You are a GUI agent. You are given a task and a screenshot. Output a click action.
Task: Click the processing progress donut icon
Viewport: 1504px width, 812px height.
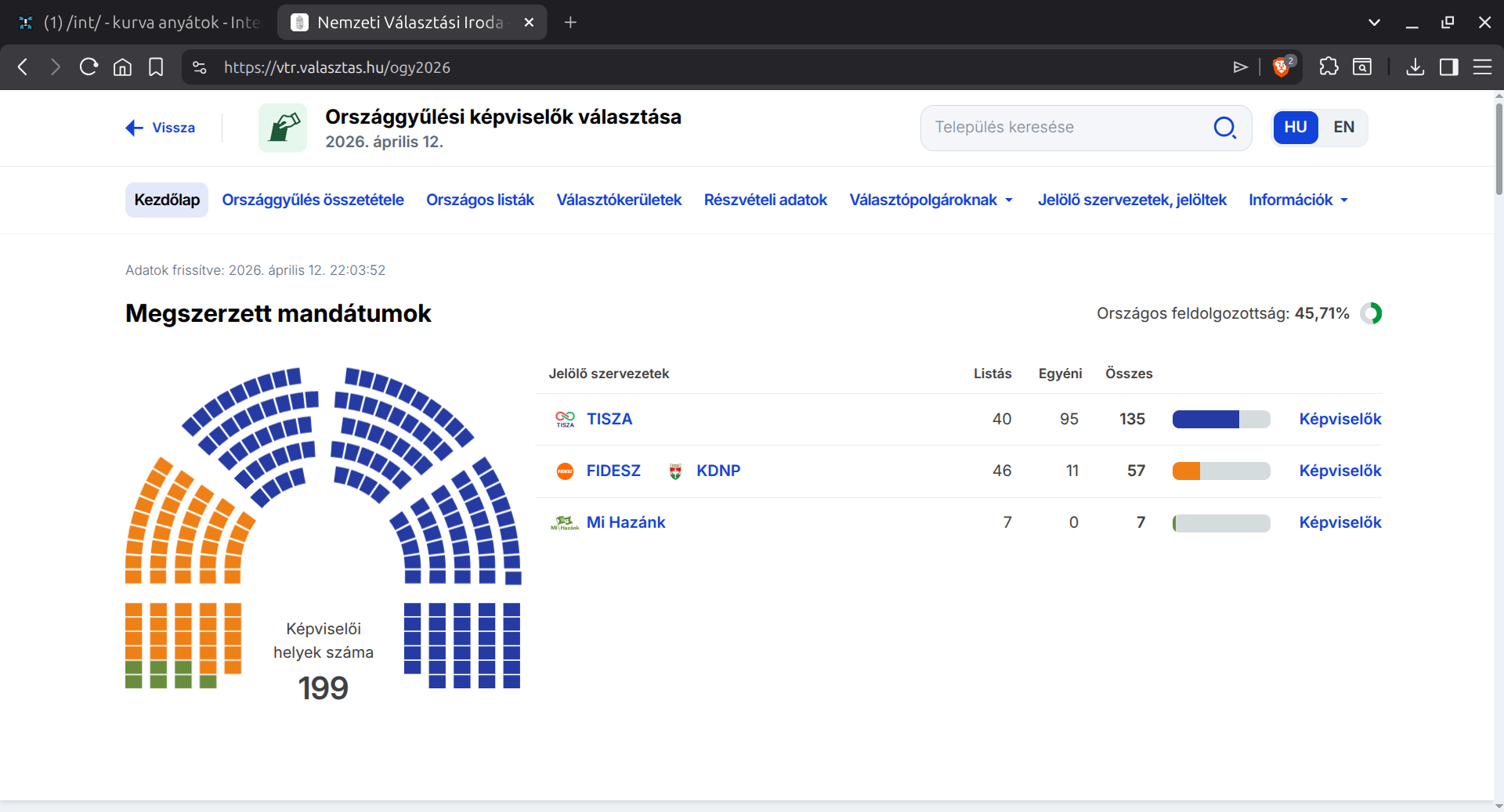click(1371, 314)
